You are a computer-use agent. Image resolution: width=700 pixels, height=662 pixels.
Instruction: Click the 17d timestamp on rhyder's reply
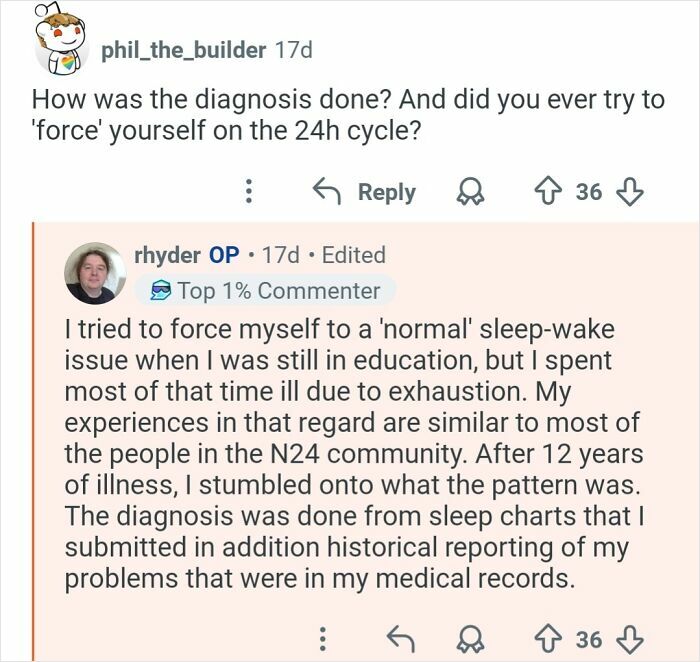pos(280,255)
